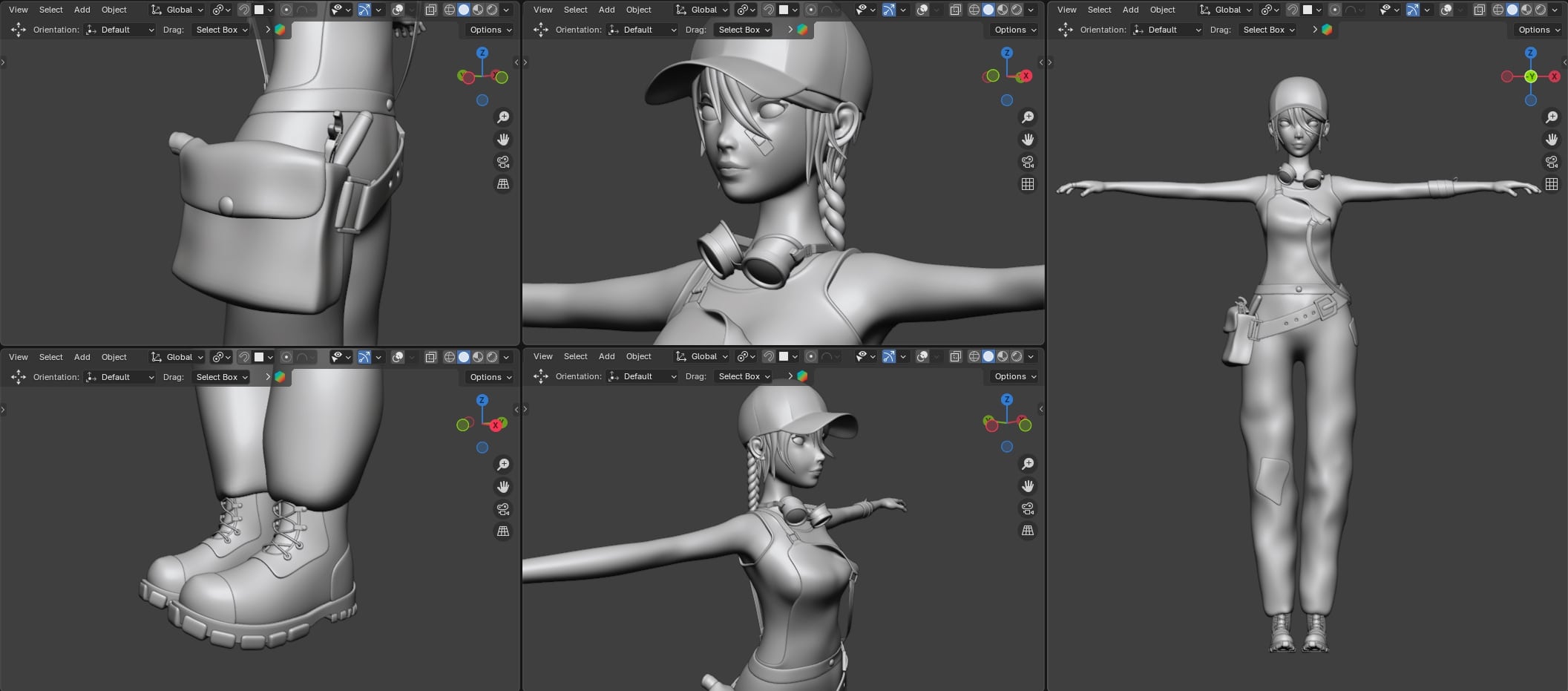Open the Object menu in right front-view viewport
The width and height of the screenshot is (1568, 691).
point(1162,10)
